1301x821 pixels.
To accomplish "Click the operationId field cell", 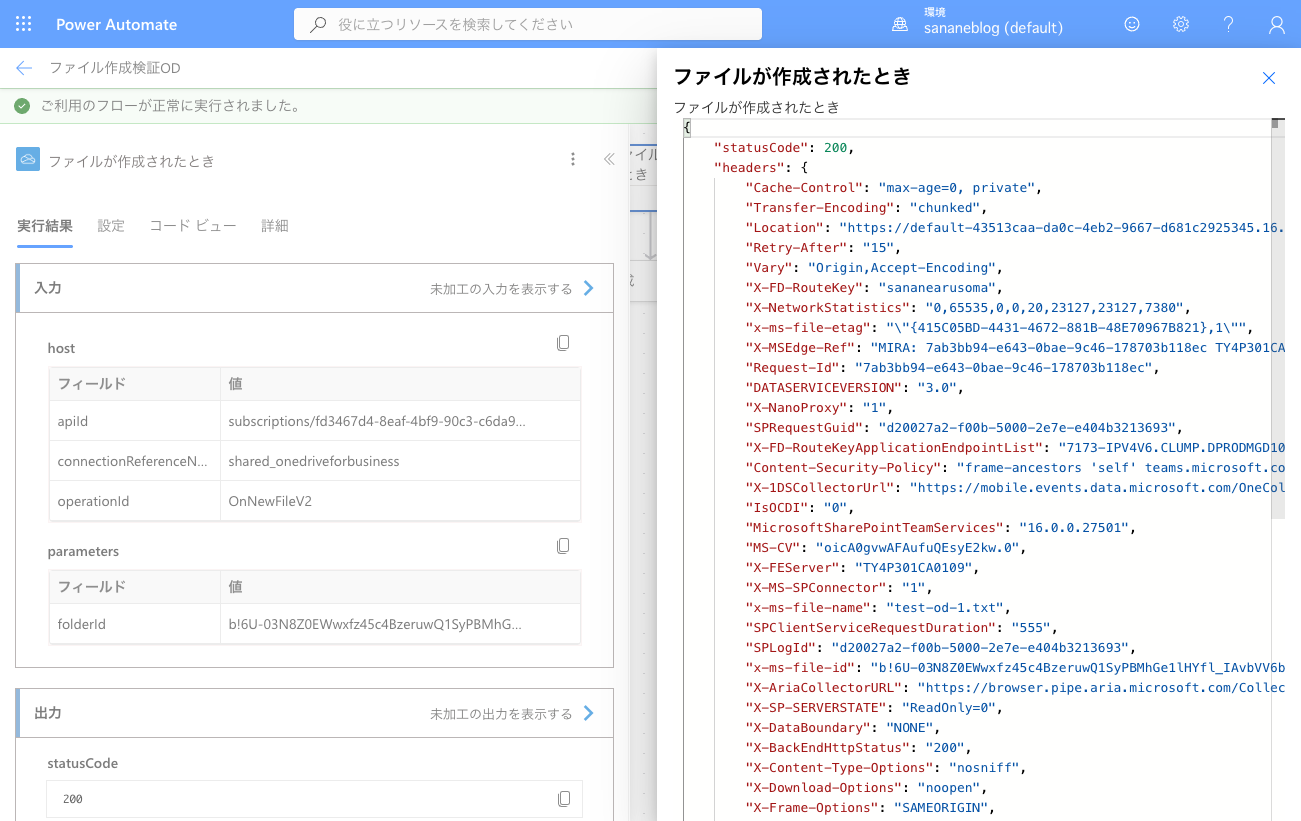I will 135,501.
